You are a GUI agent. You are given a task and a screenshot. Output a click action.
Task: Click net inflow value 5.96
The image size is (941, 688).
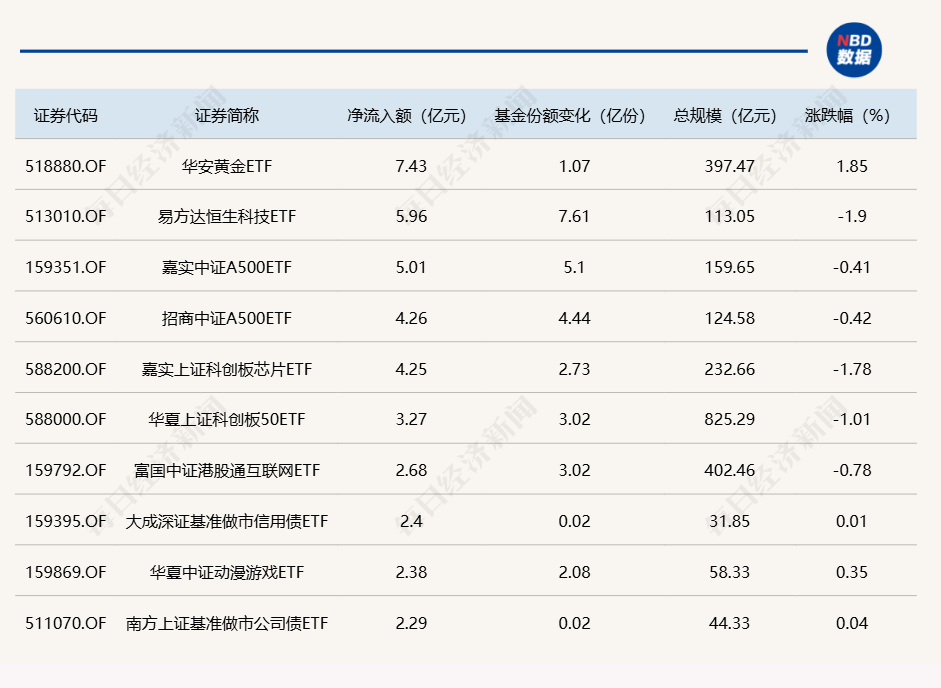pyautogui.click(x=411, y=216)
